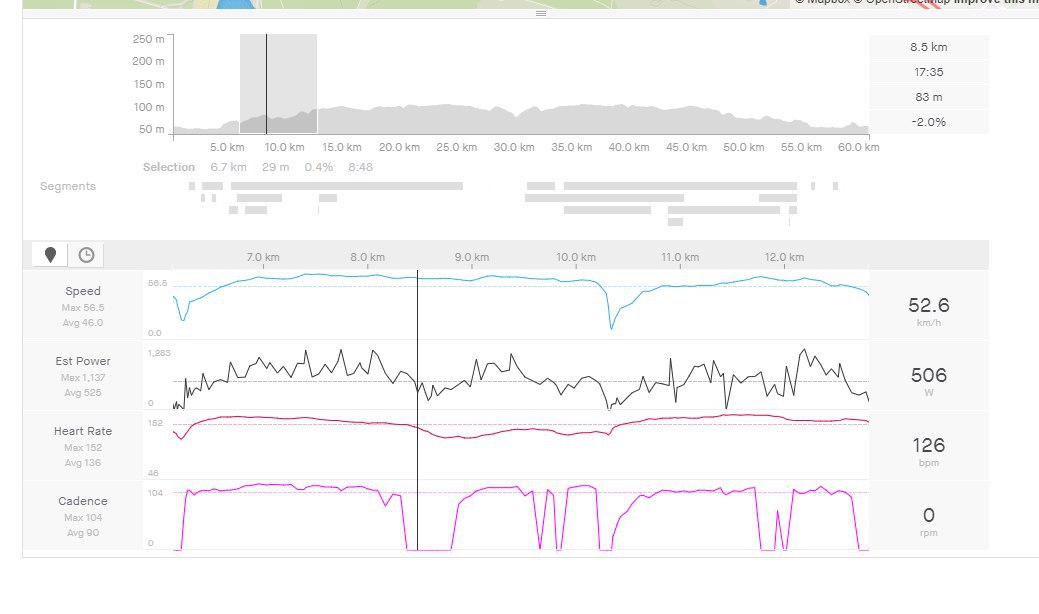The width and height of the screenshot is (1039, 614).
Task: Click the 250 m elevation axis label
Action: [x=148, y=39]
